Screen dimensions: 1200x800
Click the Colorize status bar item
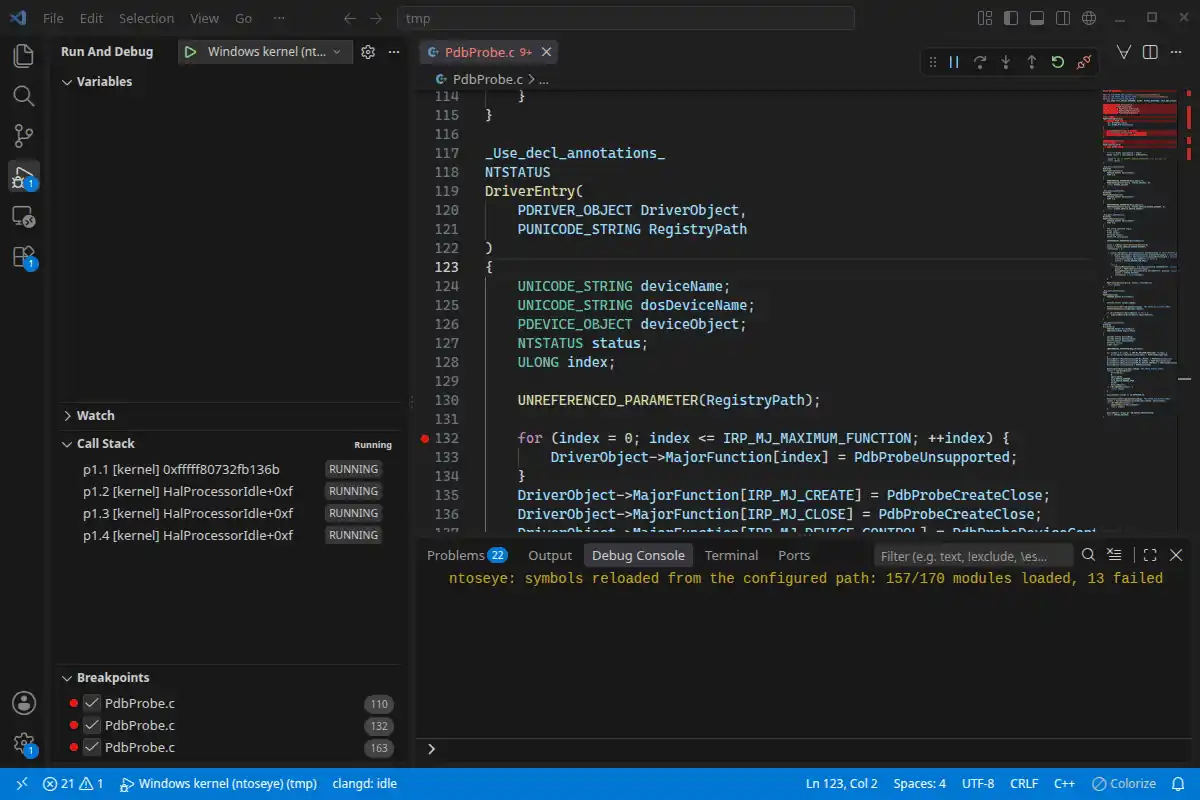tap(1124, 784)
